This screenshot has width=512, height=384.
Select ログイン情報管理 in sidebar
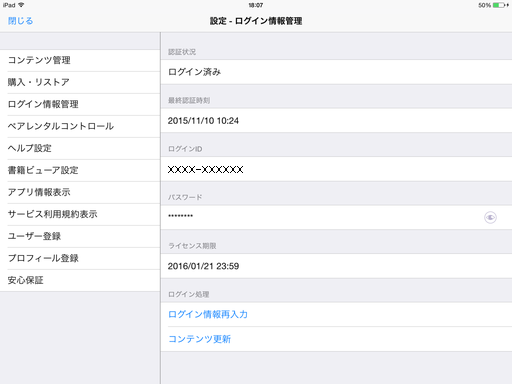80,104
